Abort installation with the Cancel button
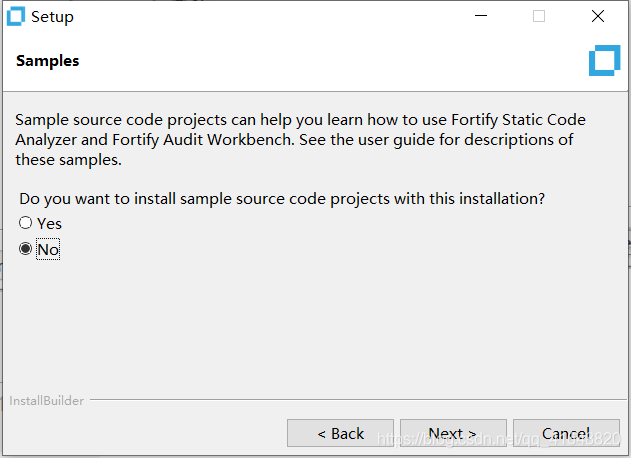This screenshot has height=458, width=631. pos(566,433)
